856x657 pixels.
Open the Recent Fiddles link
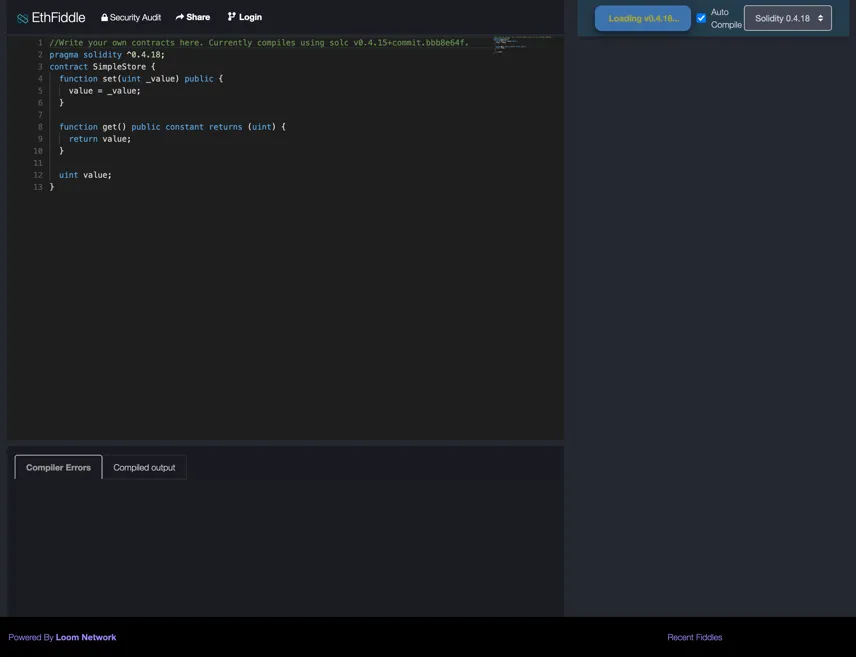click(x=694, y=637)
